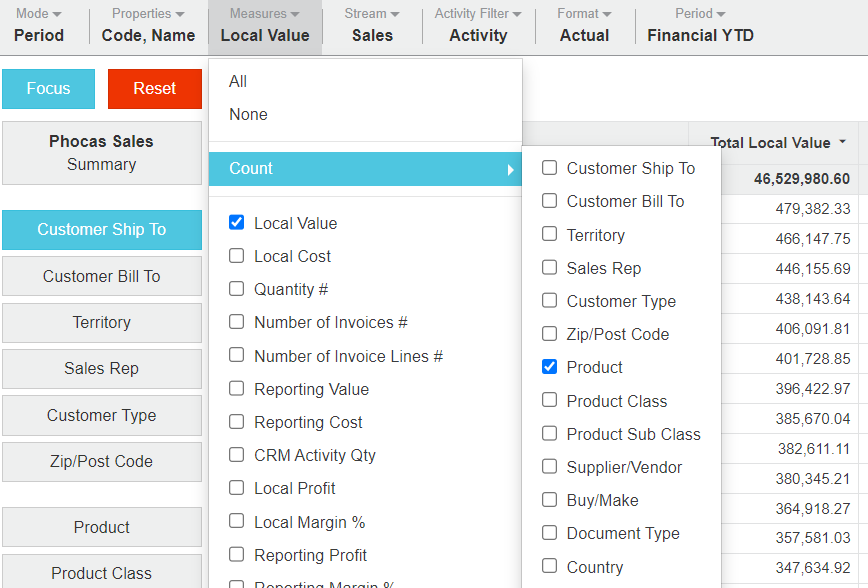Screen dimensions: 868x588
Task: Open the Phocas Sales Summary panel
Action: point(102,153)
